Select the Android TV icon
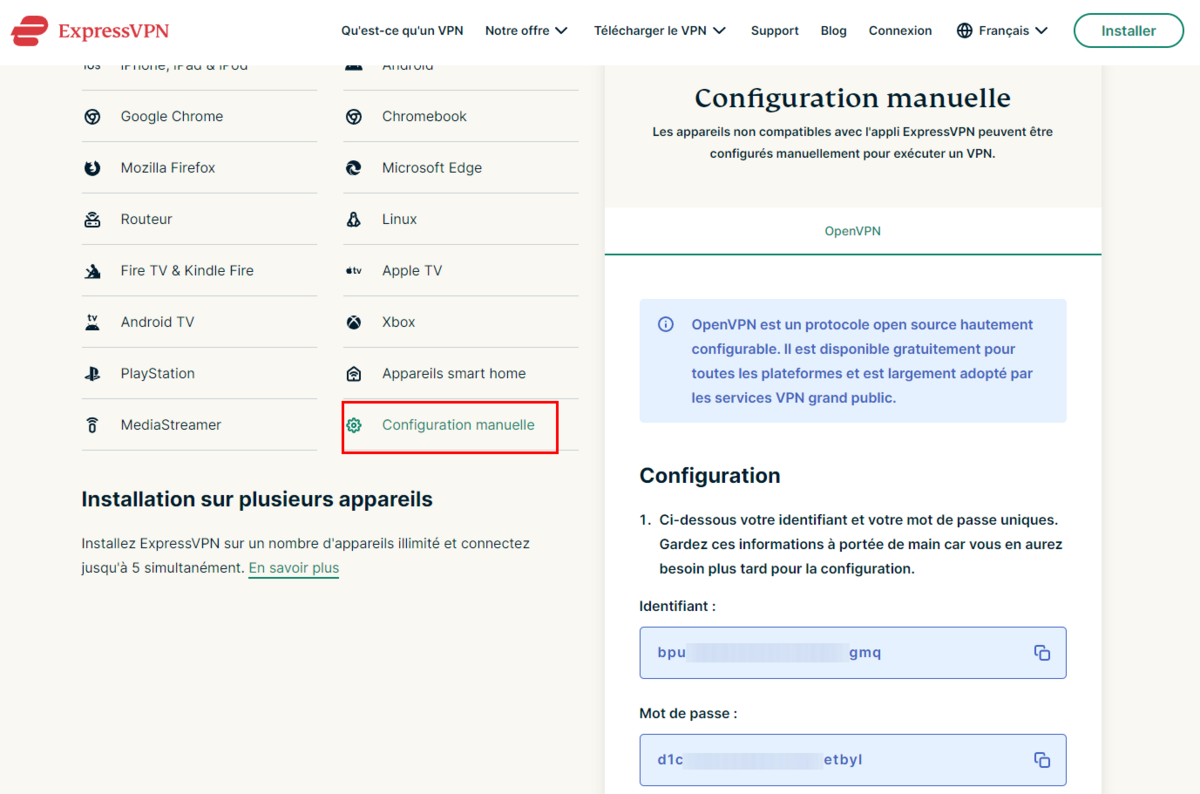Screen dimensions: 1200x794 (x=92, y=322)
